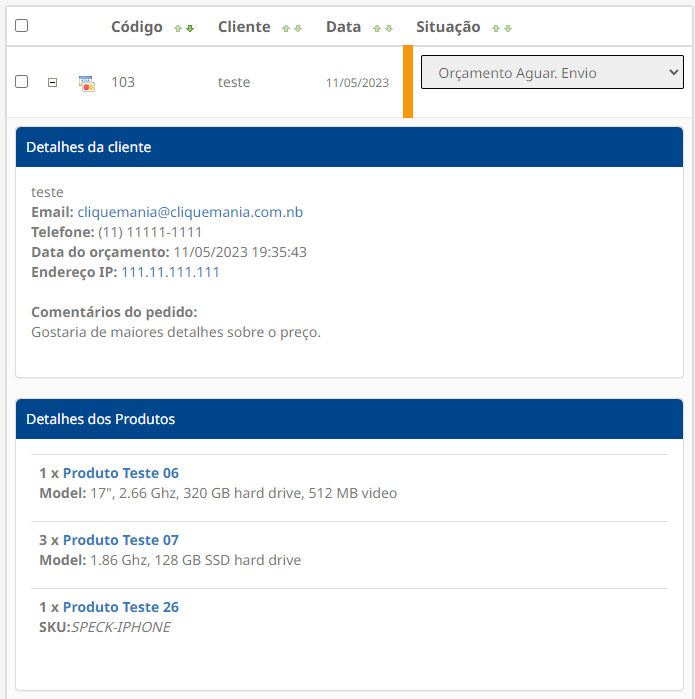Click the comment Gostaria de maiores detalhes

click(x=176, y=332)
